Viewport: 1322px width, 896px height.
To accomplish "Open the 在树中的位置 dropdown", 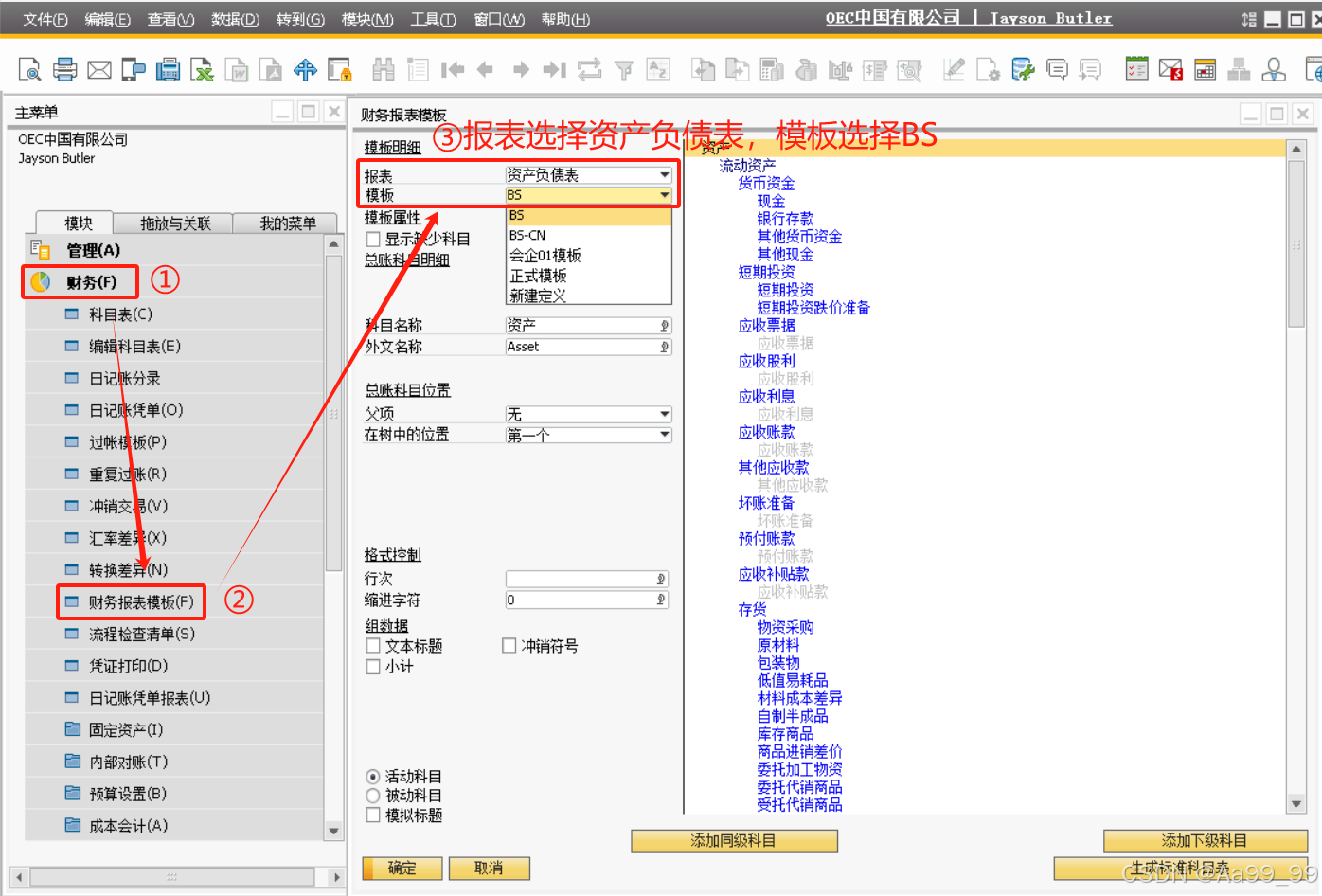I will (x=588, y=435).
